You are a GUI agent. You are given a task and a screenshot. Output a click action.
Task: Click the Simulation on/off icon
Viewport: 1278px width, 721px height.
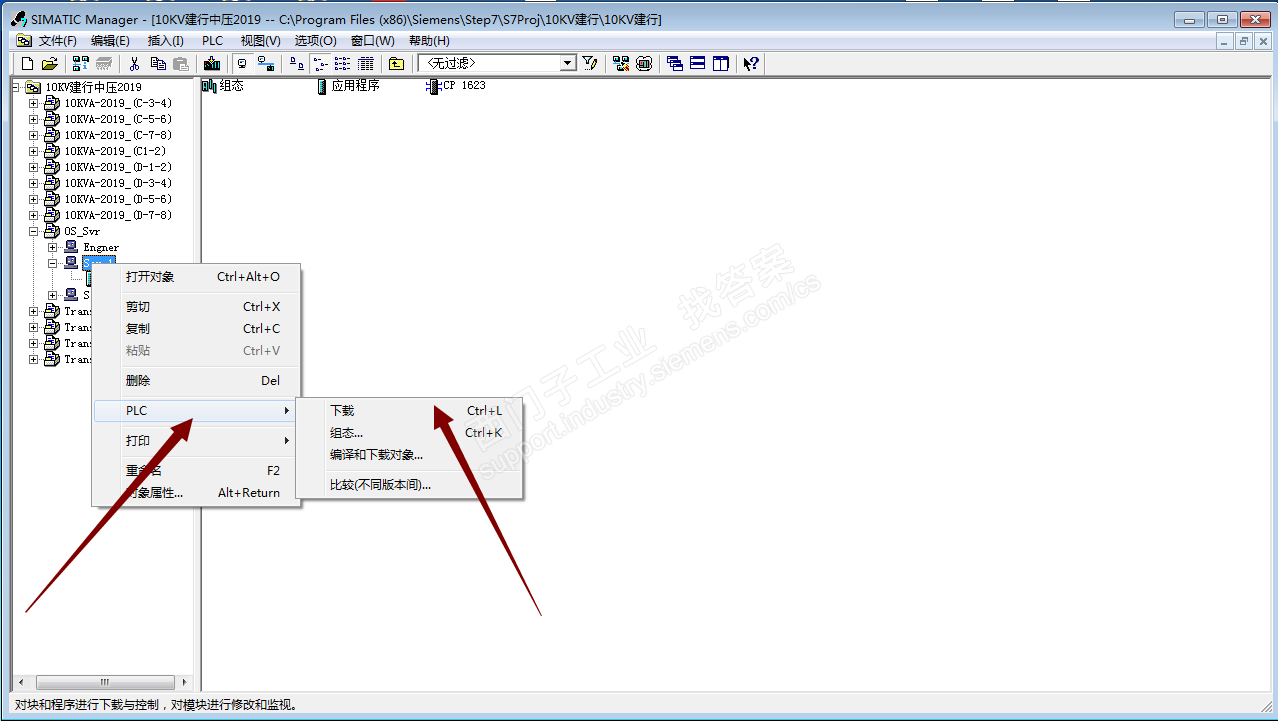[644, 63]
